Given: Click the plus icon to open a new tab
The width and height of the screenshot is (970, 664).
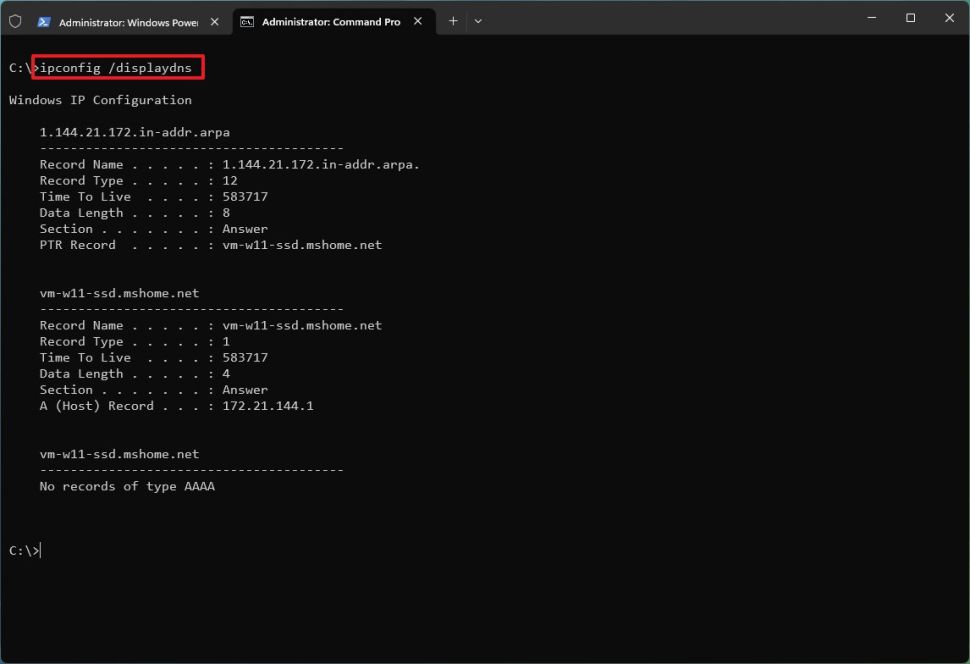Looking at the screenshot, I should pyautogui.click(x=454, y=19).
